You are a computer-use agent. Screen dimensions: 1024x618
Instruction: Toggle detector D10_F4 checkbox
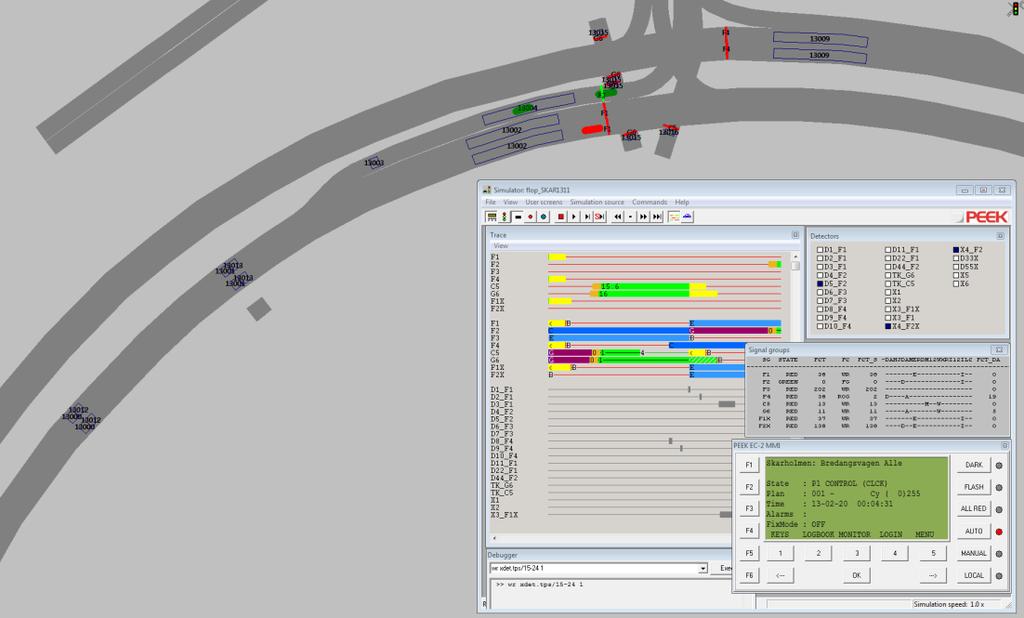(x=820, y=326)
